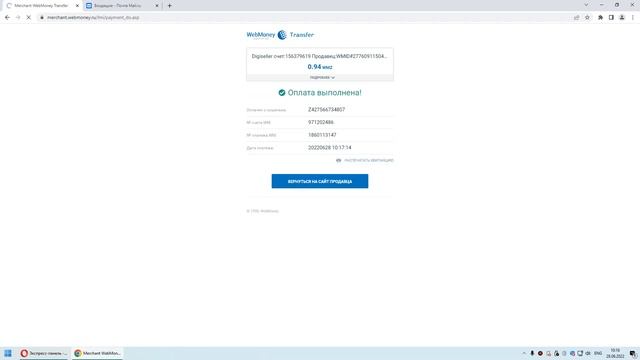640x360 pixels.
Task: Open the Windows notification center icon
Action: coord(633,353)
